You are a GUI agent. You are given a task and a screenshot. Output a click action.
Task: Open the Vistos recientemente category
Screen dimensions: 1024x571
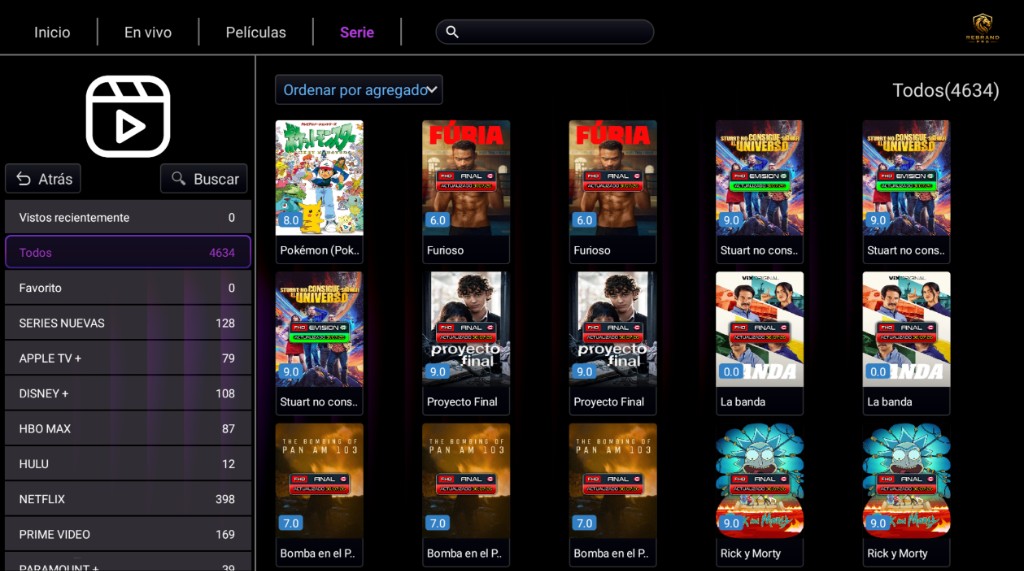(x=128, y=218)
